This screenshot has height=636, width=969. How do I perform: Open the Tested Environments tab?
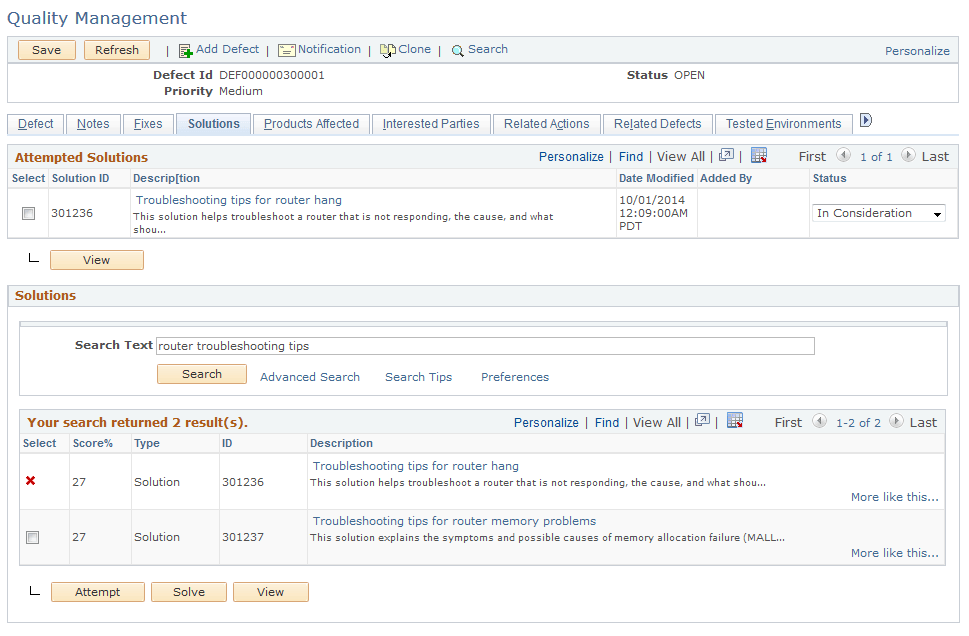click(x=783, y=124)
